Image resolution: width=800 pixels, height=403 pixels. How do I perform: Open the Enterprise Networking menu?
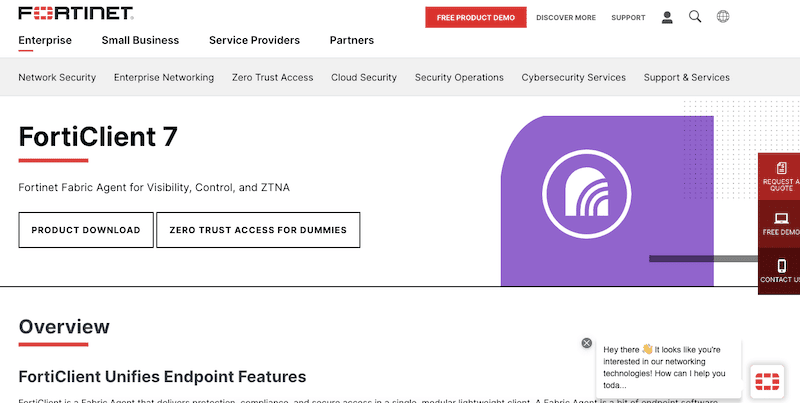[x=164, y=78]
